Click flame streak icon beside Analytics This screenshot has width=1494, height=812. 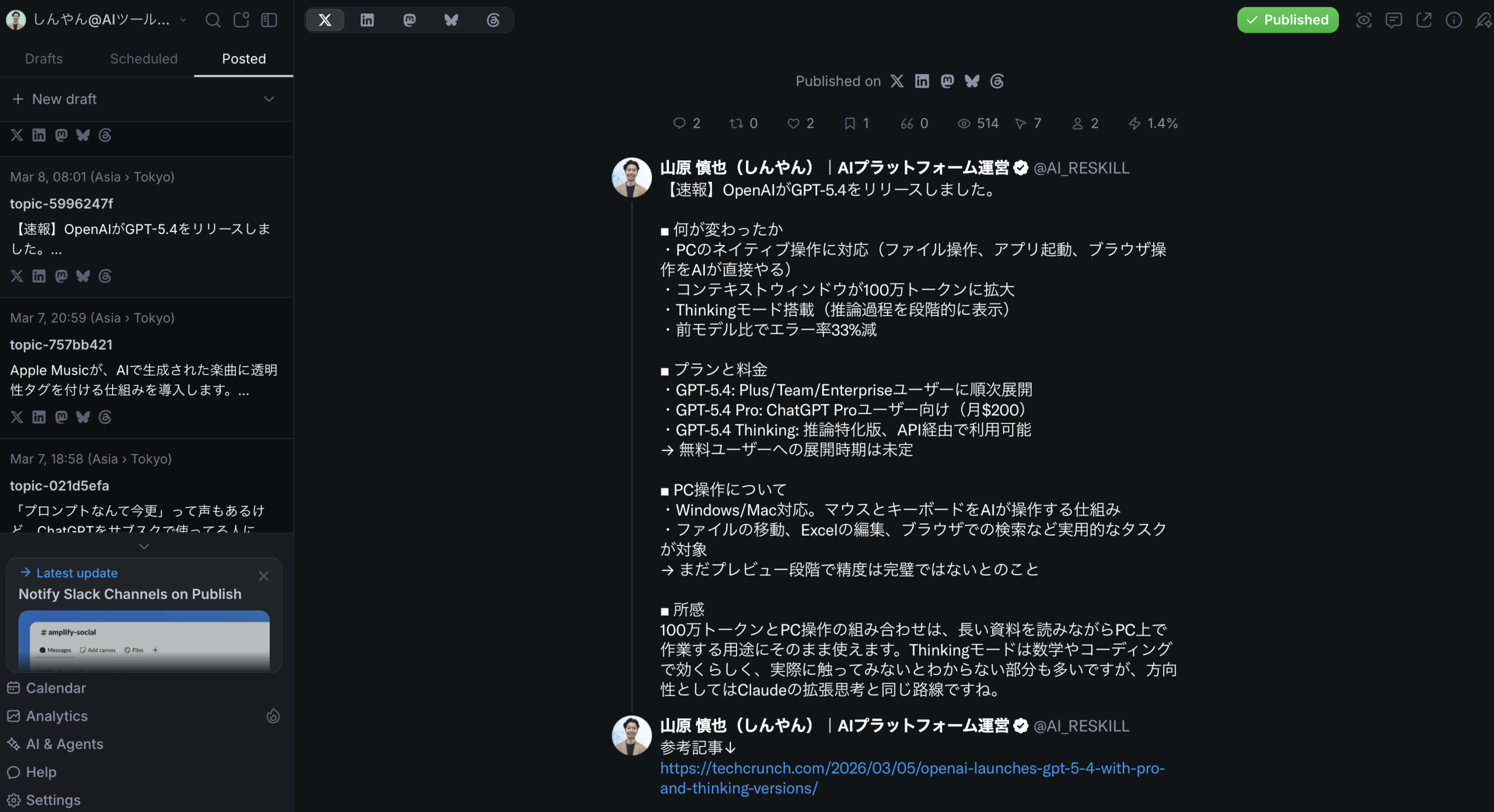click(273, 716)
